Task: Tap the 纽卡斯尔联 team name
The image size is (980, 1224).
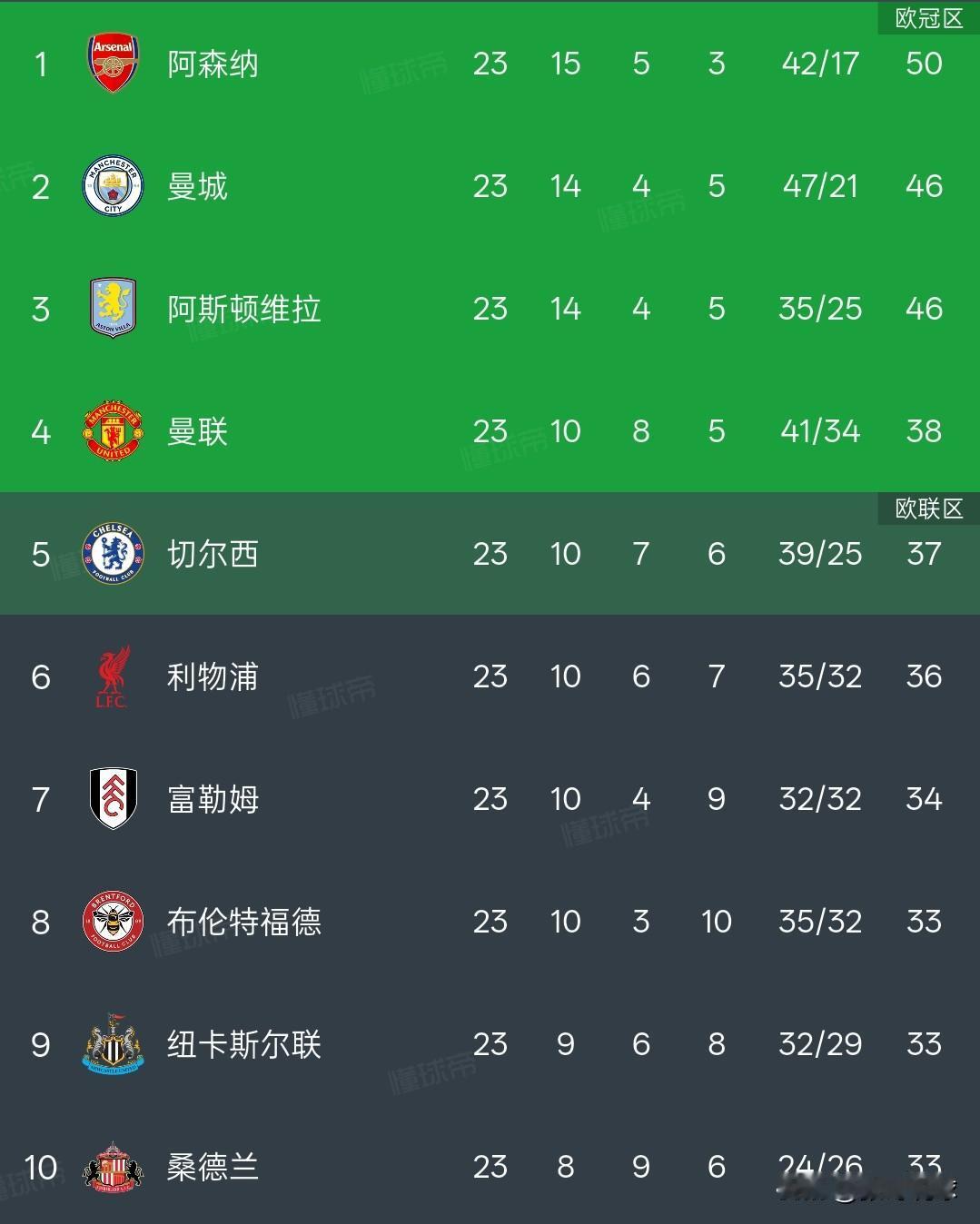Action: point(243,1044)
